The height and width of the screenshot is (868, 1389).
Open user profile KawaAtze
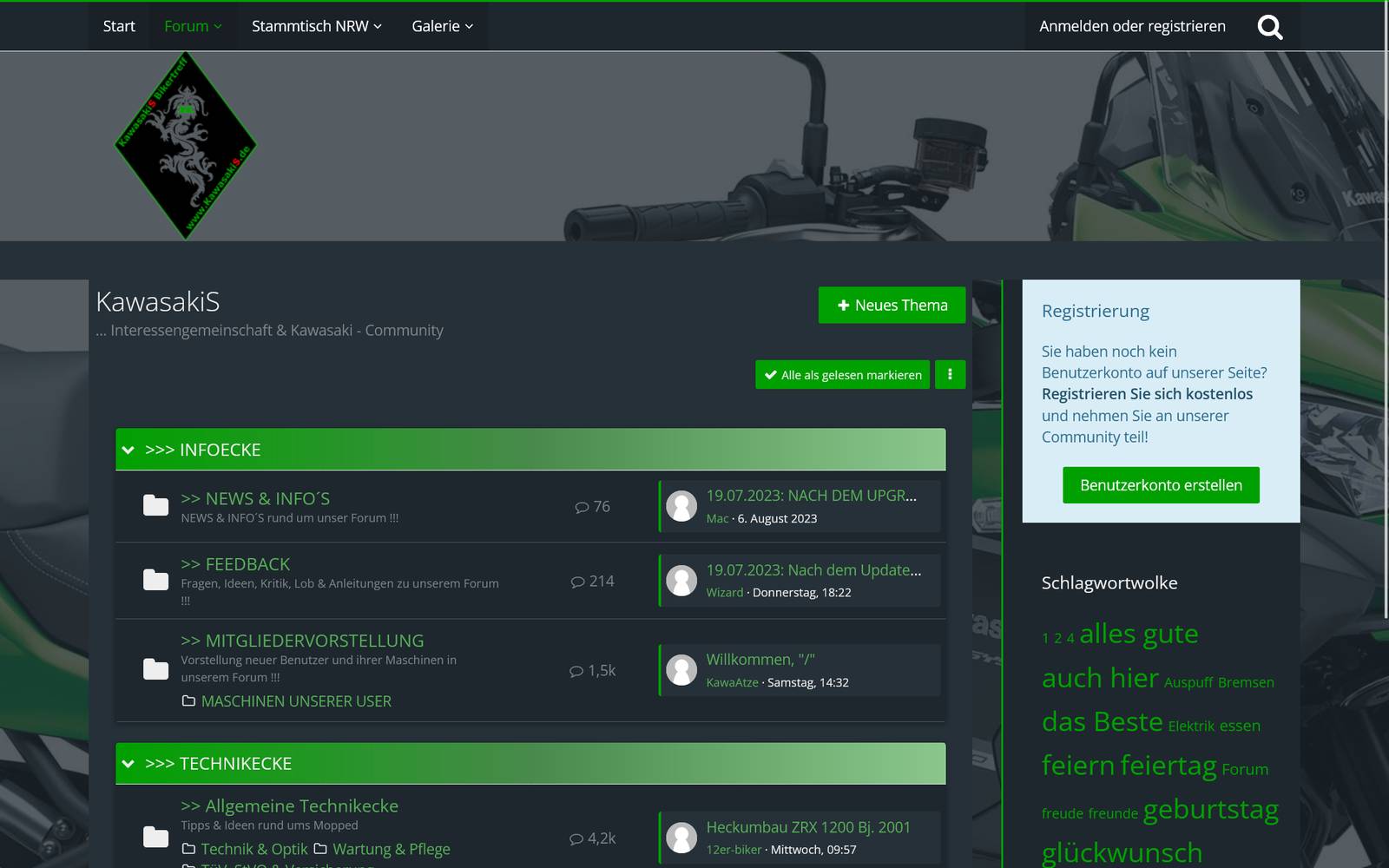tap(732, 682)
